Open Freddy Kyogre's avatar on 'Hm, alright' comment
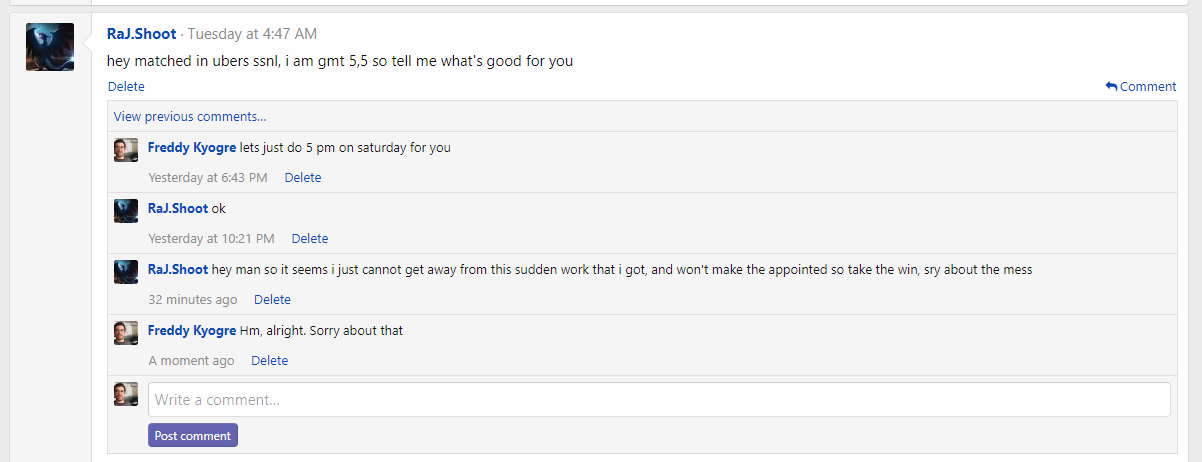 pos(126,333)
